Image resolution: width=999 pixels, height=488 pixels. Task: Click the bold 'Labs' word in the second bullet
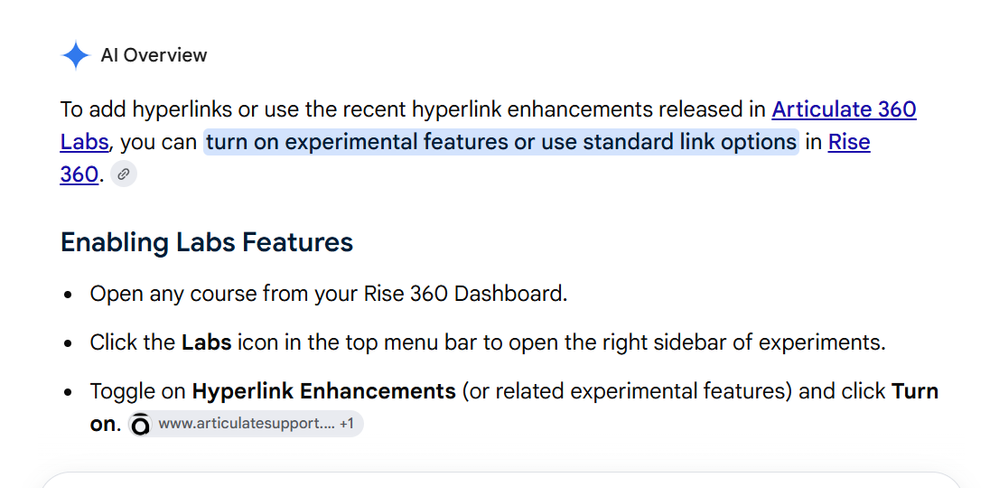(x=206, y=343)
